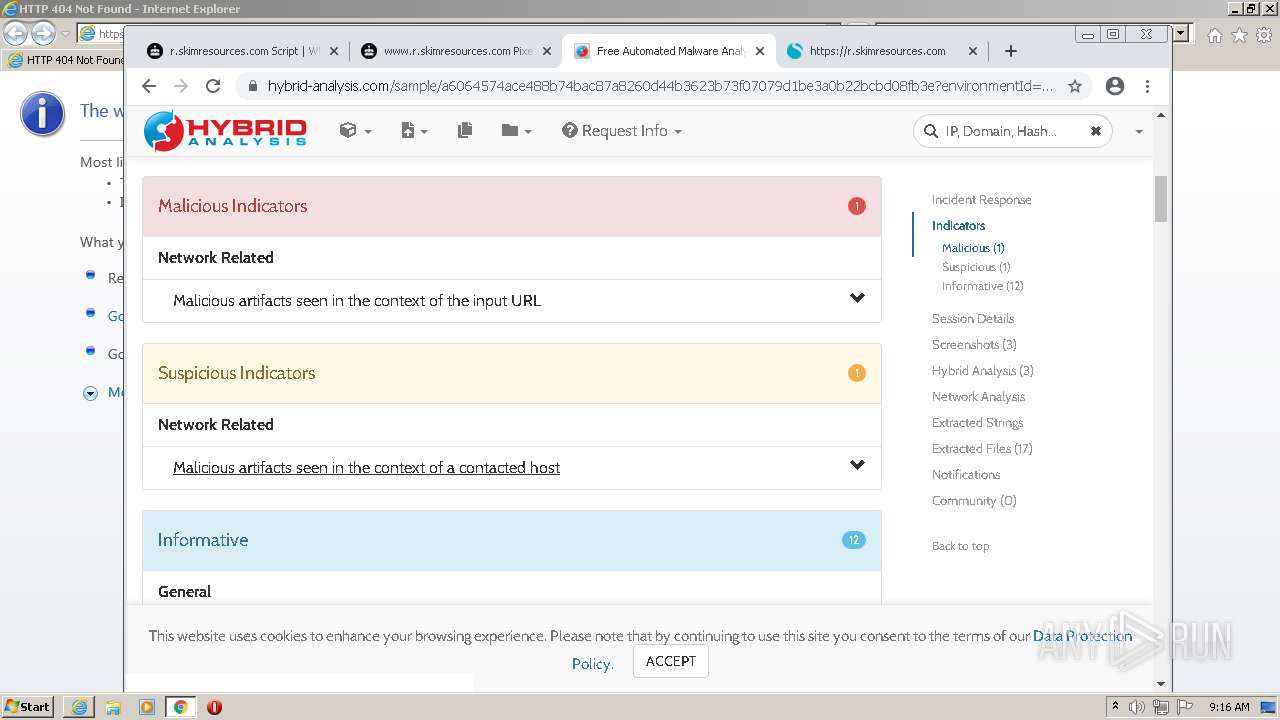Open Windows Explorer folder from taskbar

[113, 707]
